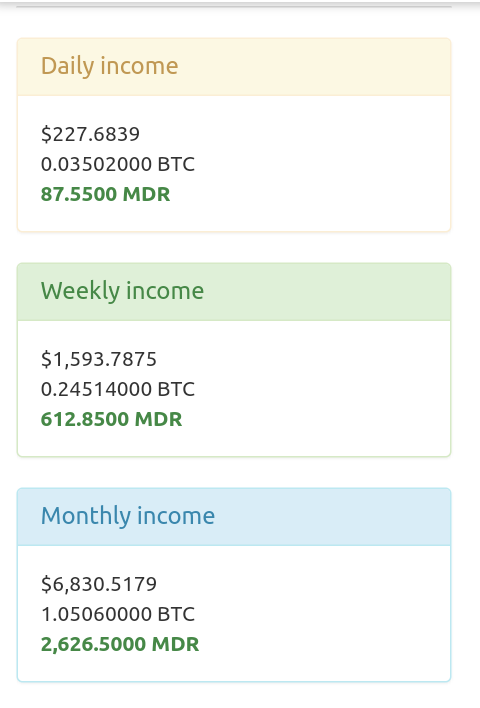This screenshot has height=708, width=480.
Task: Select the weekly dollar amount $1,593.7875
Action: pos(99,359)
